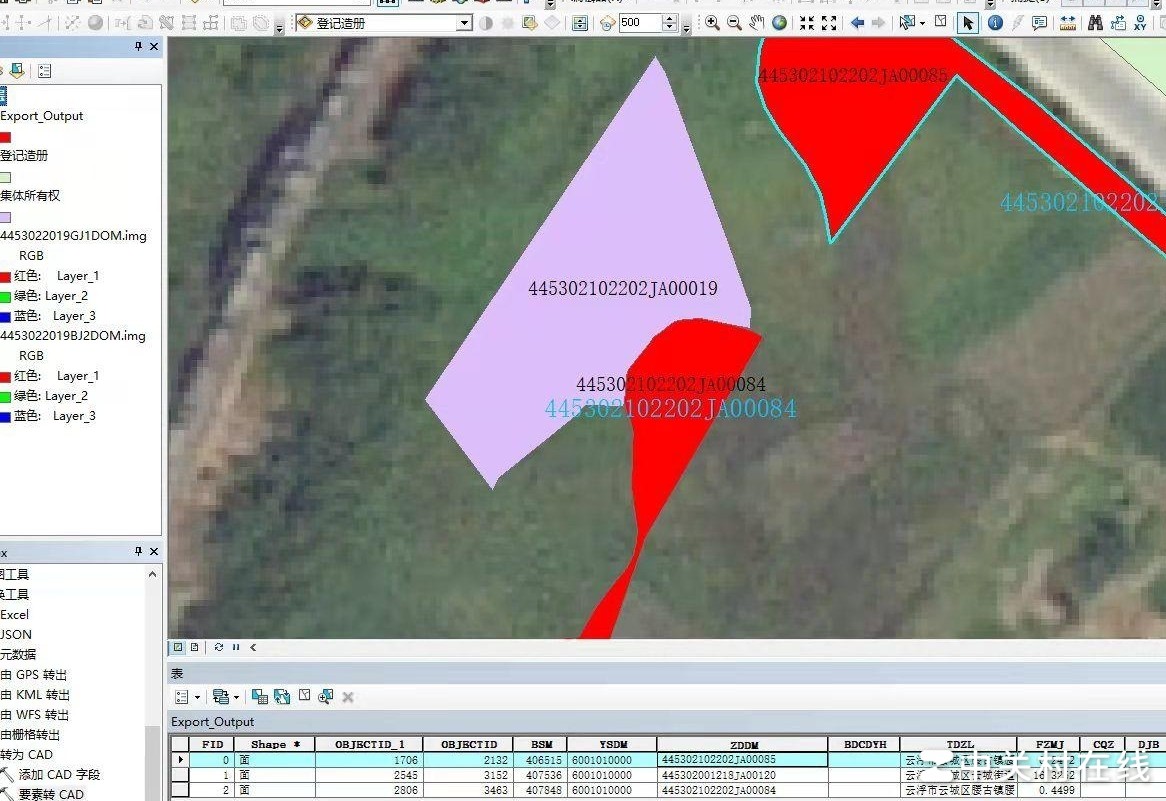Select the Zoom In magnifier tool
Image resolution: width=1166 pixels, height=801 pixels.
(712, 22)
